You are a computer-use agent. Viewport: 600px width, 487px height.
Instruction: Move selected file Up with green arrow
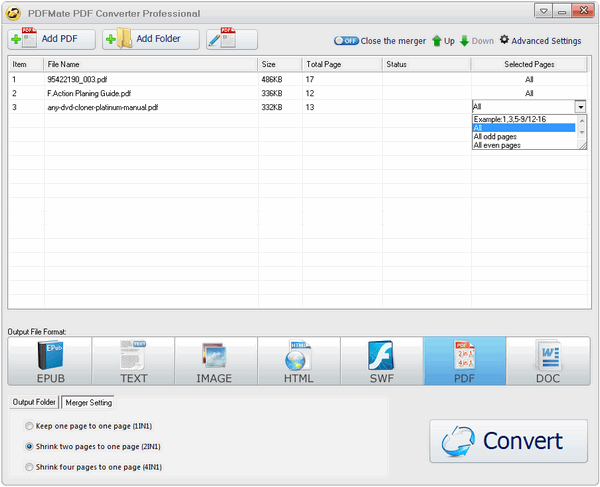click(x=443, y=41)
